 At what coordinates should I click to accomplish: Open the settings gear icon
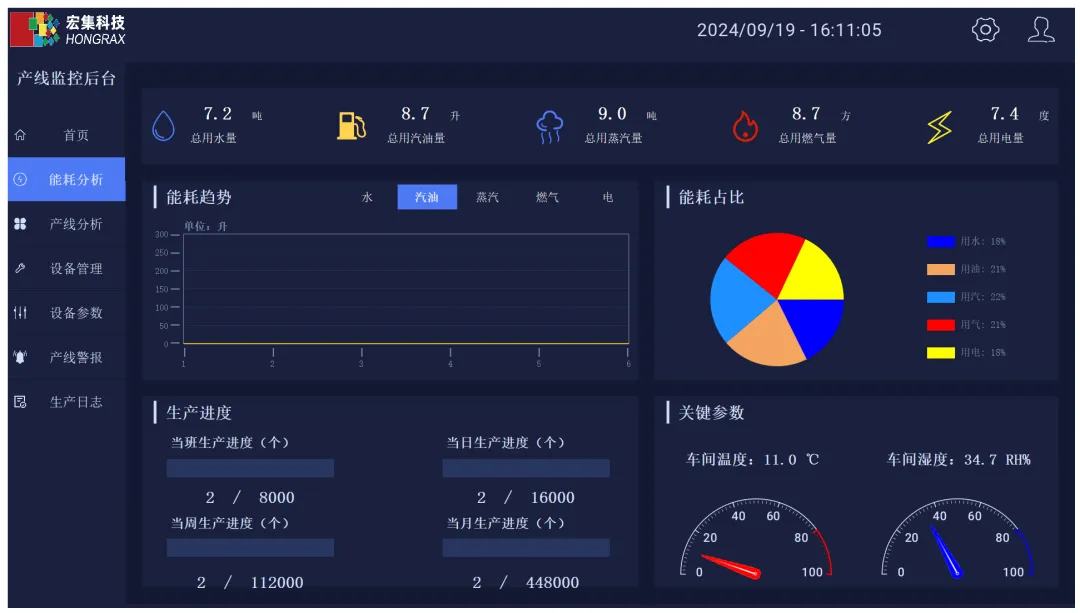click(x=985, y=30)
